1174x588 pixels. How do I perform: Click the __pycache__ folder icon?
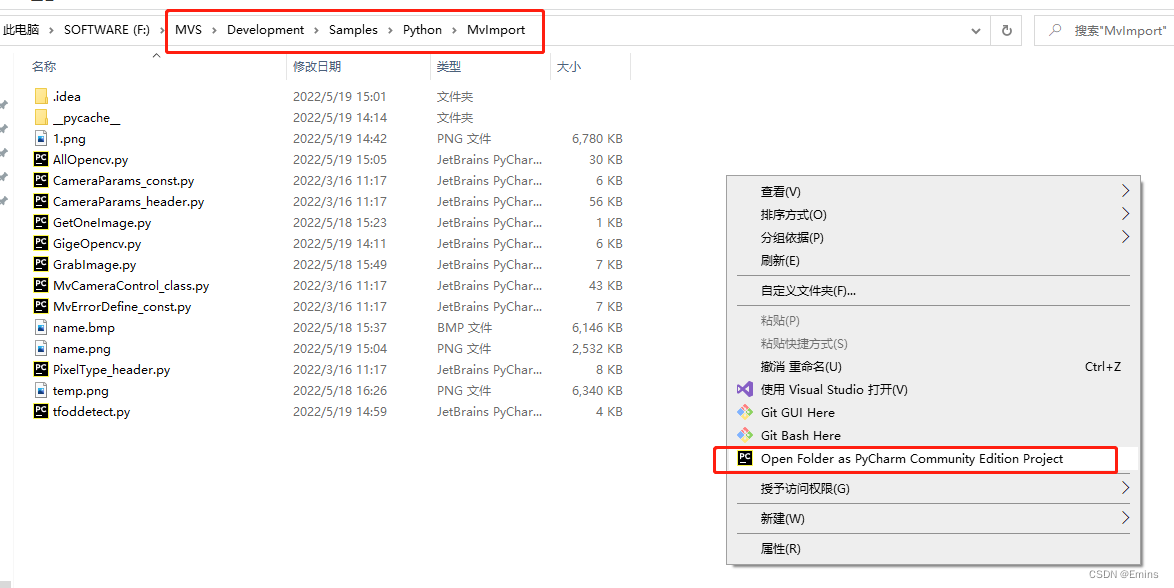[41, 118]
